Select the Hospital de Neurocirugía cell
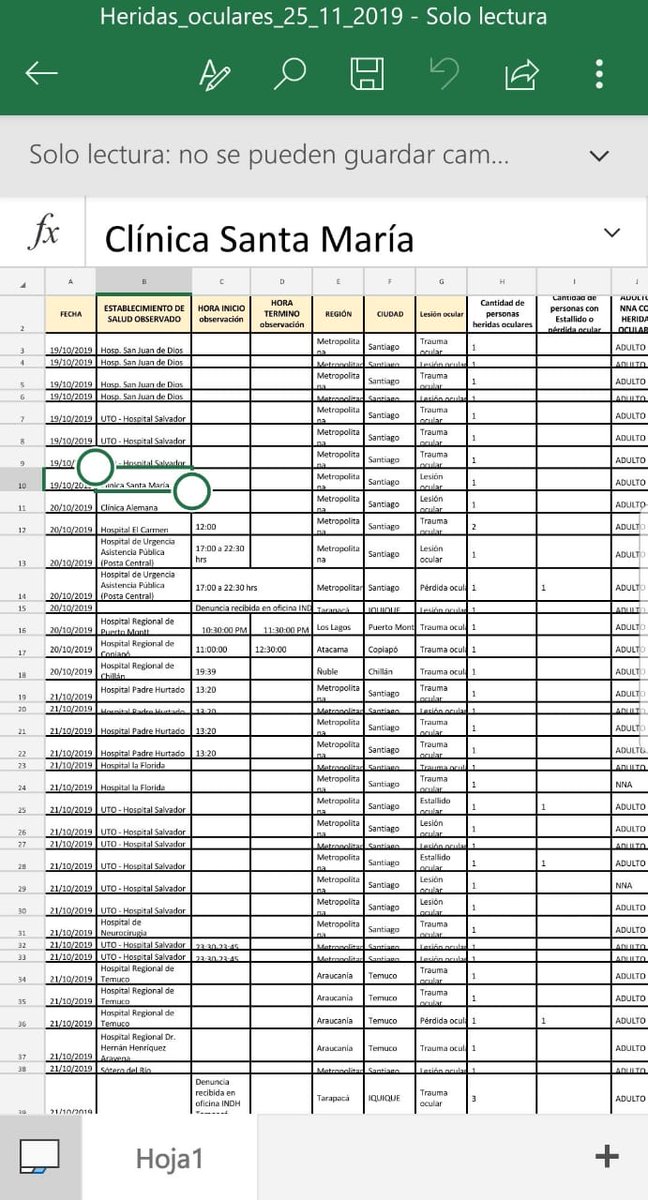Viewport: 648px width, 1200px height. [144, 927]
